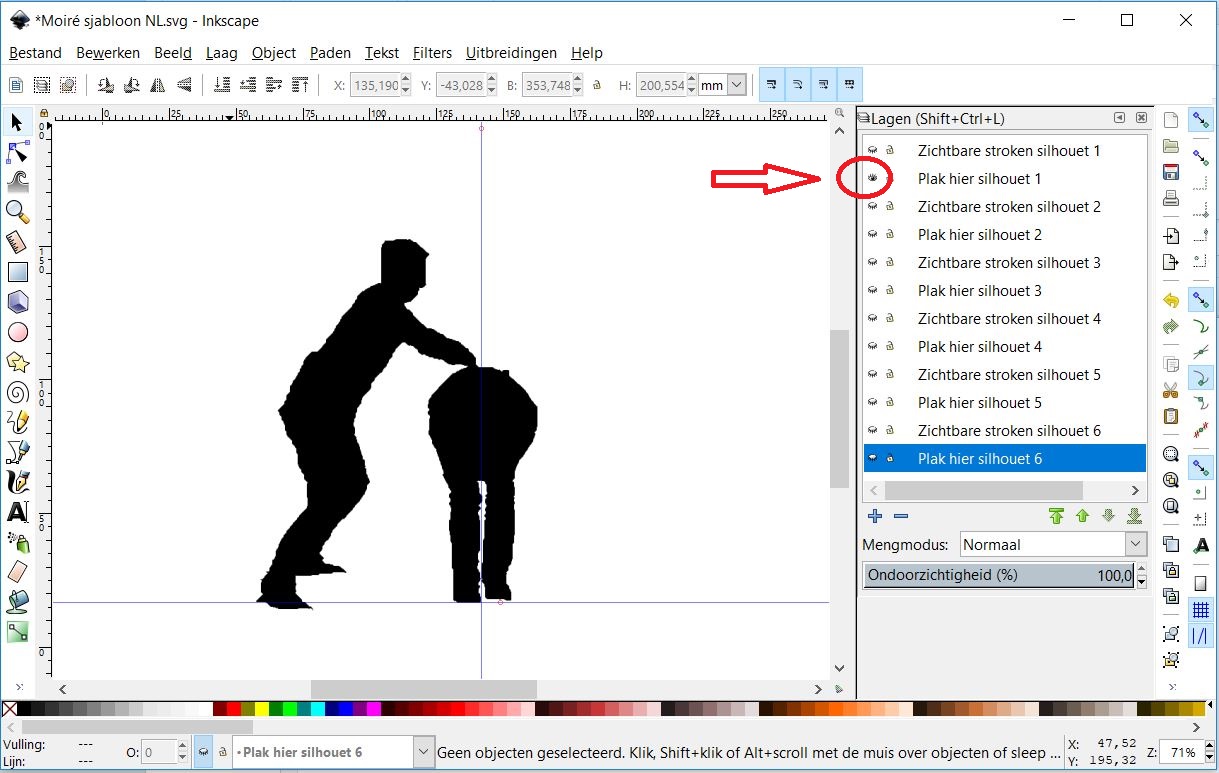Image resolution: width=1219 pixels, height=773 pixels.
Task: Toggle visibility of Plak hier silhouet 4
Action: click(x=872, y=346)
